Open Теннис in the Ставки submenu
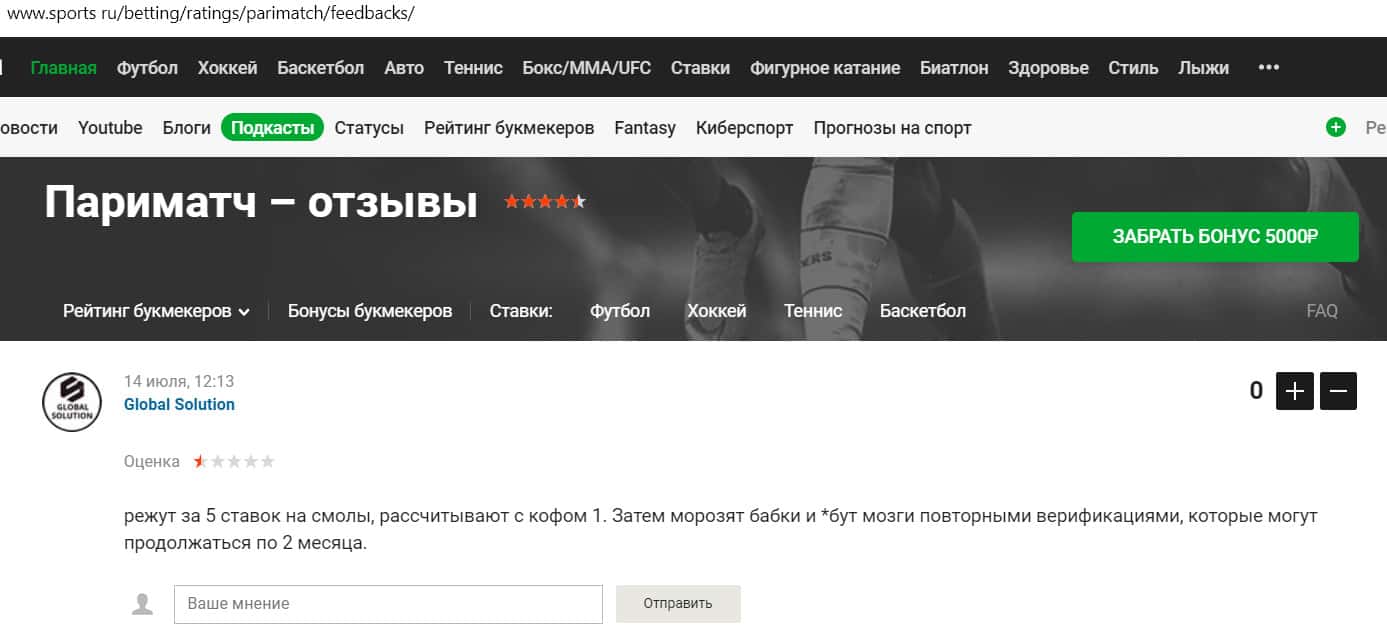The width and height of the screenshot is (1387, 644). click(x=813, y=311)
